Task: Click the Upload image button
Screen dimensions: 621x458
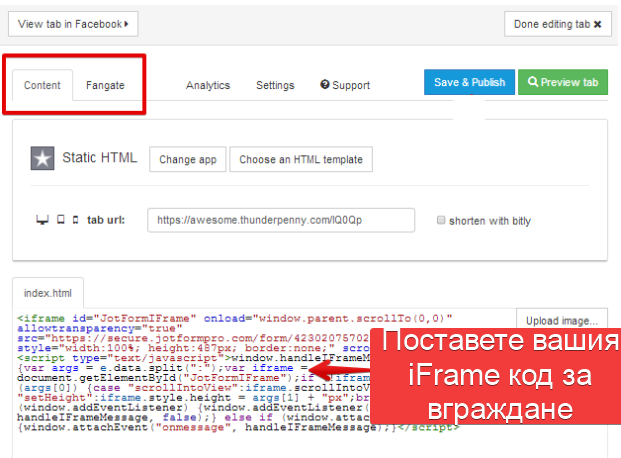Action: pos(561,321)
